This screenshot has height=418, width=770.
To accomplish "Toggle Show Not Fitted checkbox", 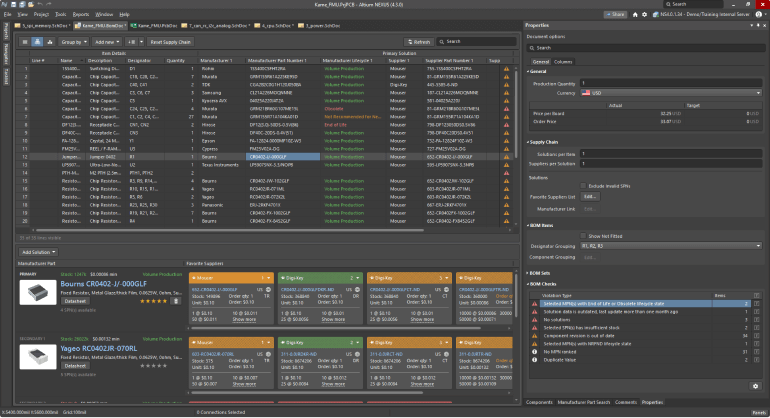I will pos(585,235).
